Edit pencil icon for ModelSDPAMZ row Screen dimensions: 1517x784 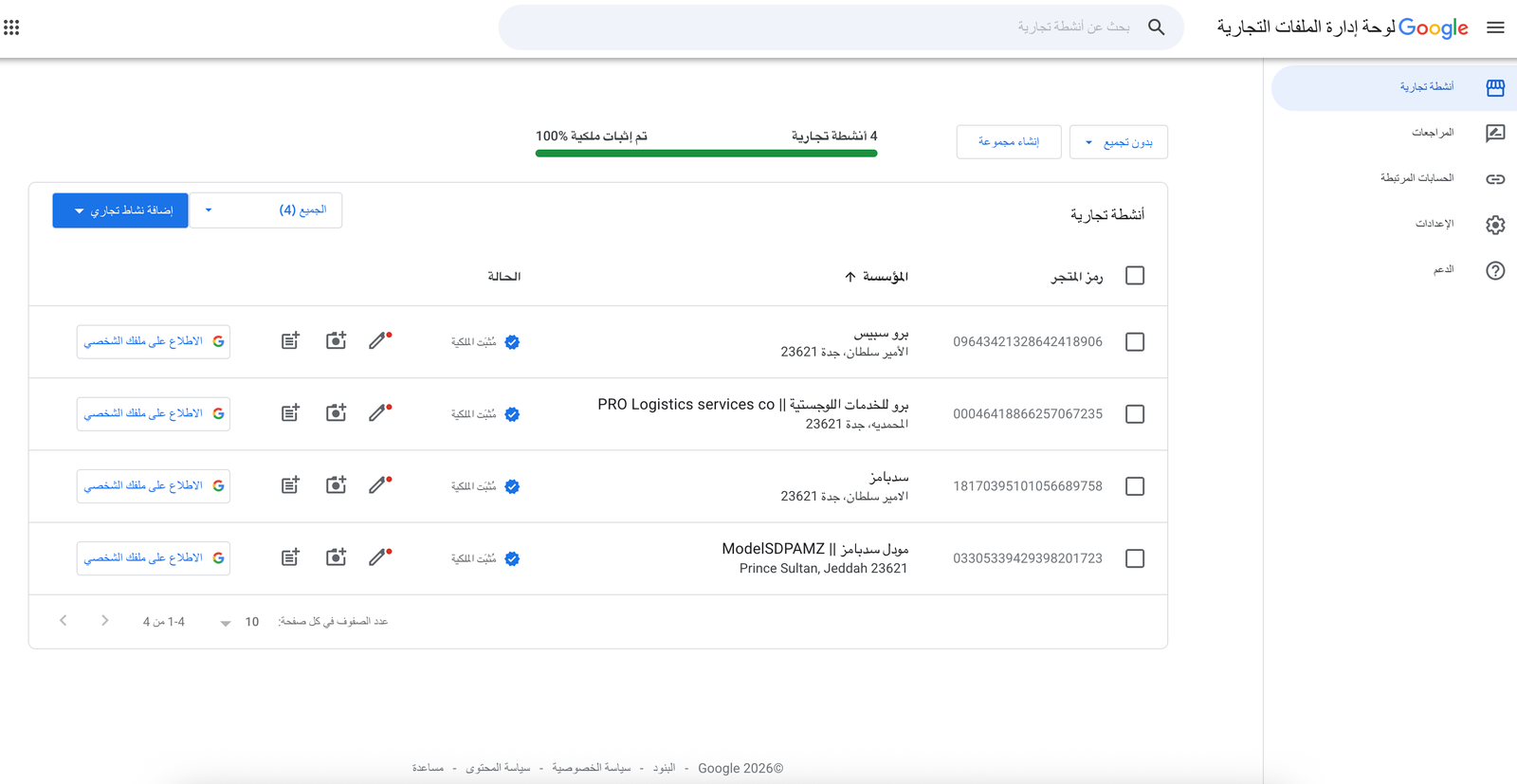pos(379,556)
